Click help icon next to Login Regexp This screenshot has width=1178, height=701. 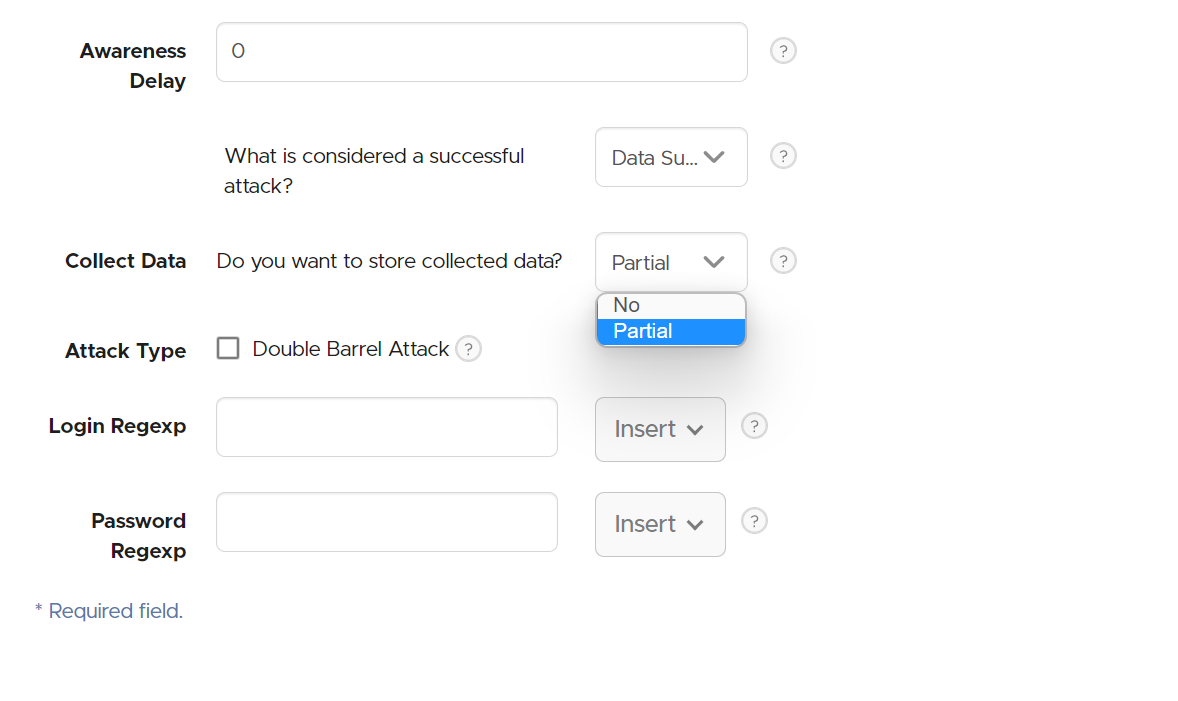754,426
